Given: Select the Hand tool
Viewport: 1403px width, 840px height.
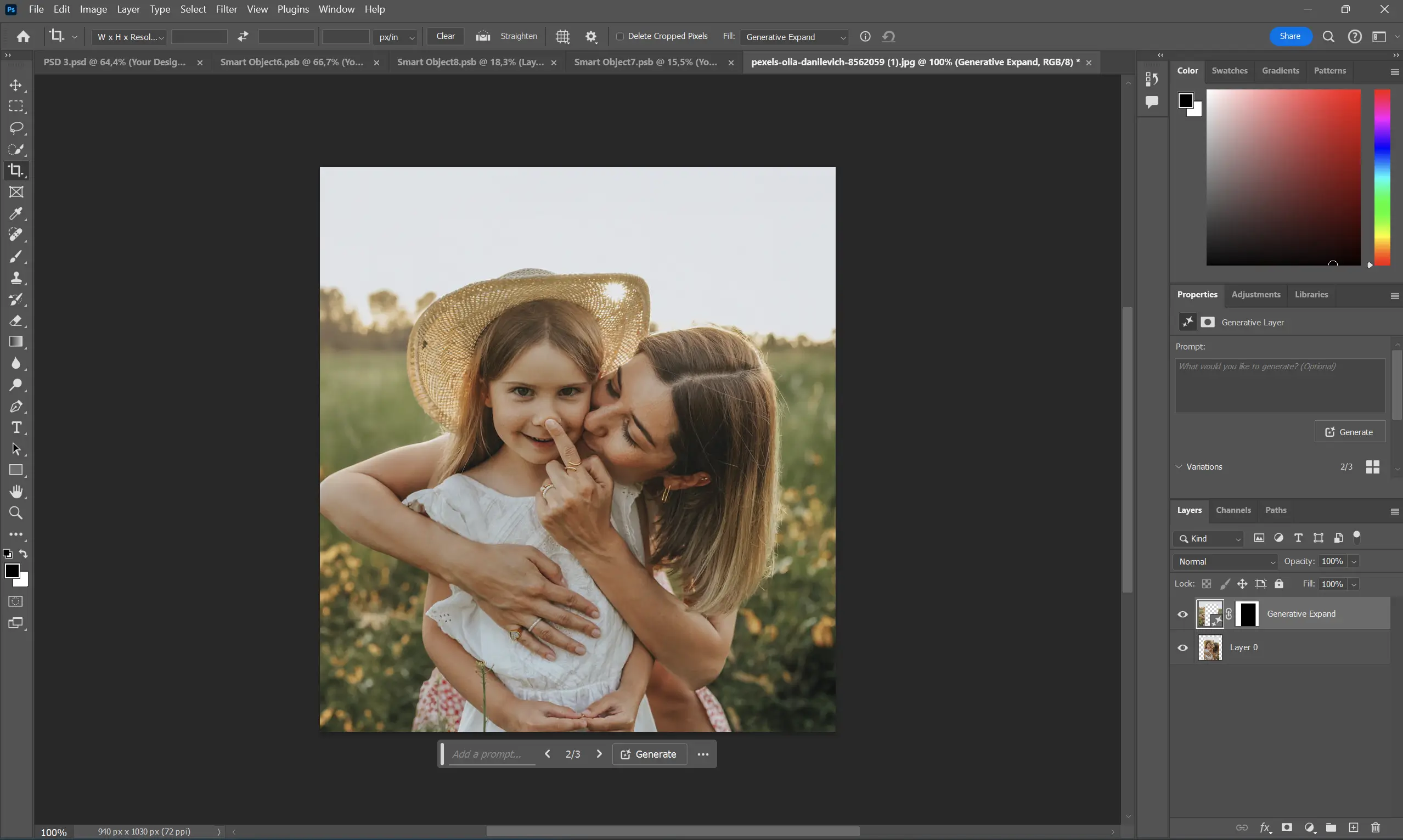Looking at the screenshot, I should 16,491.
